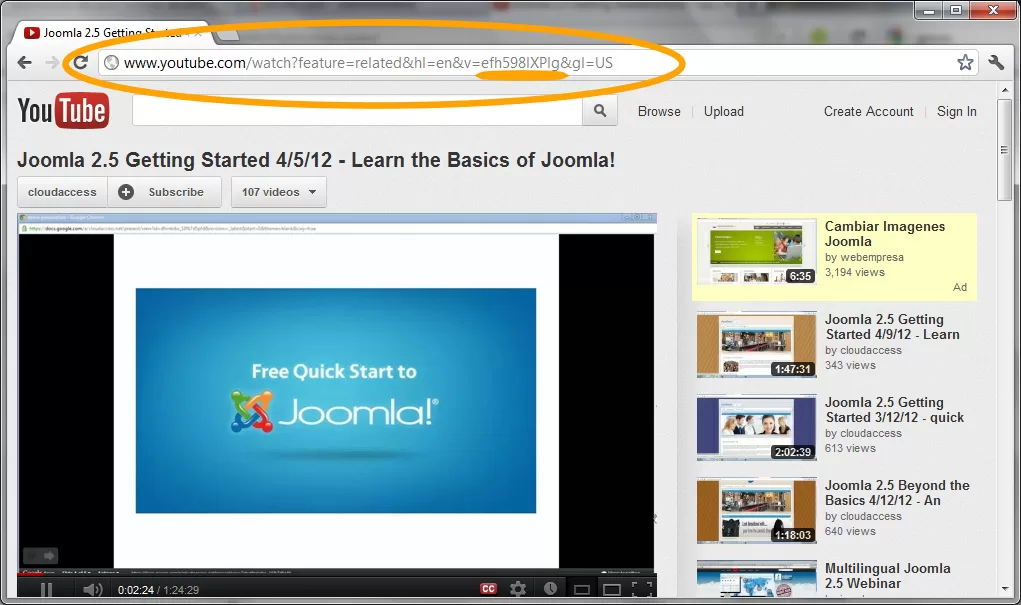Image resolution: width=1021 pixels, height=605 pixels.
Task: Open the 1:47:31 video thumbnail
Action: click(756, 345)
